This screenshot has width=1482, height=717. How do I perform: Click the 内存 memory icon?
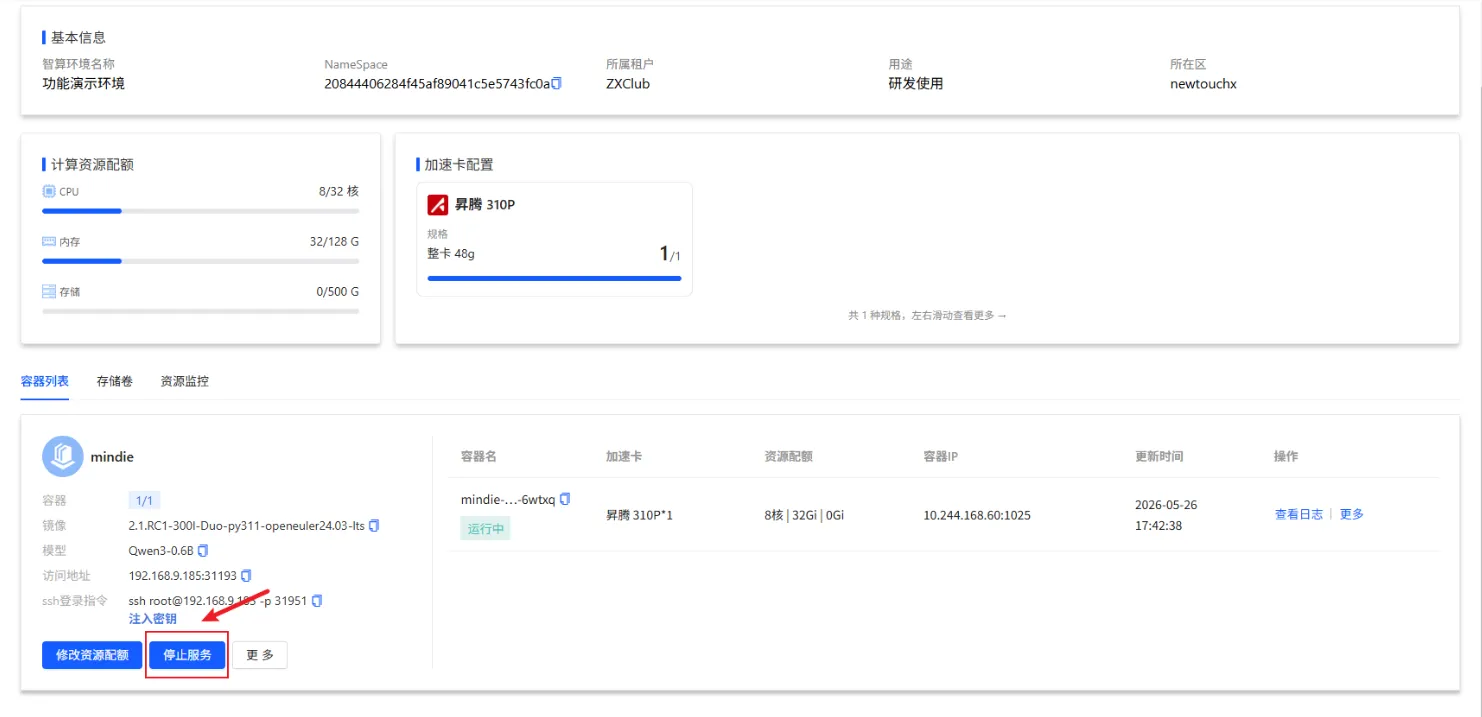tap(49, 241)
